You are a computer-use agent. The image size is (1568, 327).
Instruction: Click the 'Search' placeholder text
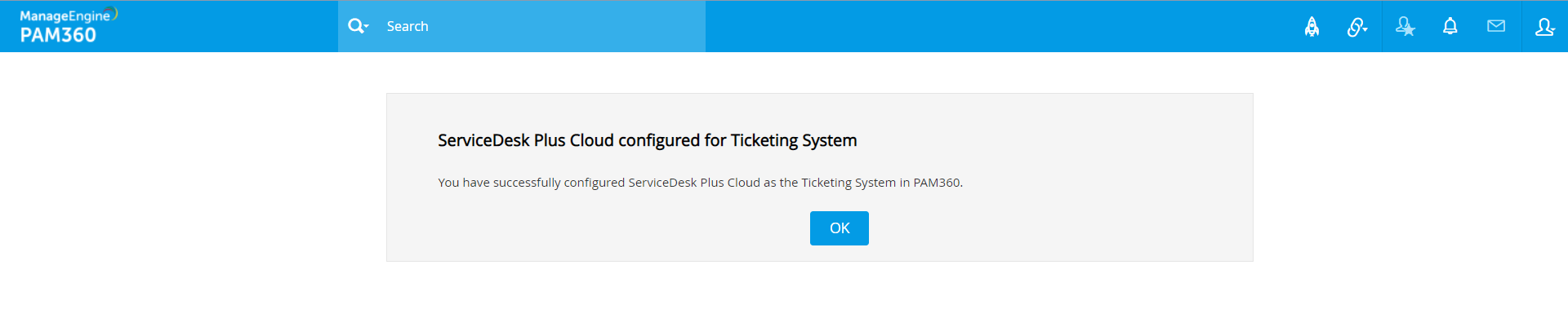click(x=408, y=26)
